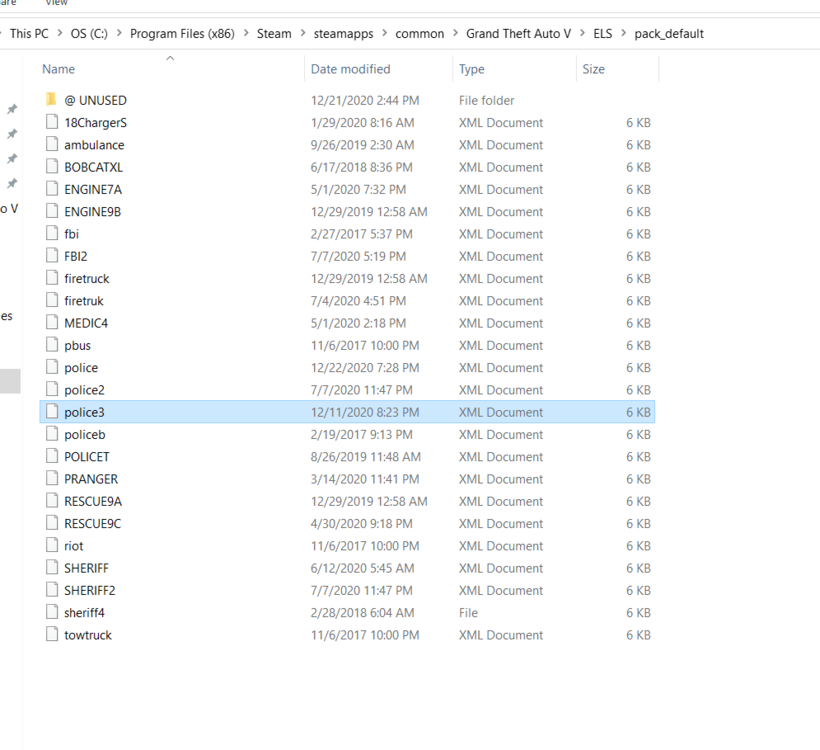Click the firetruk file icon

(51, 300)
